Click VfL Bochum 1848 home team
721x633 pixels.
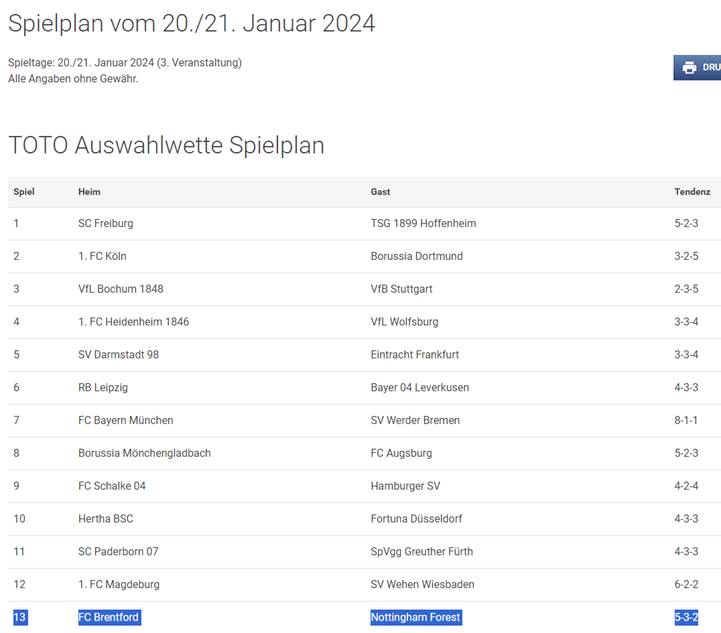pyautogui.click(x=121, y=289)
